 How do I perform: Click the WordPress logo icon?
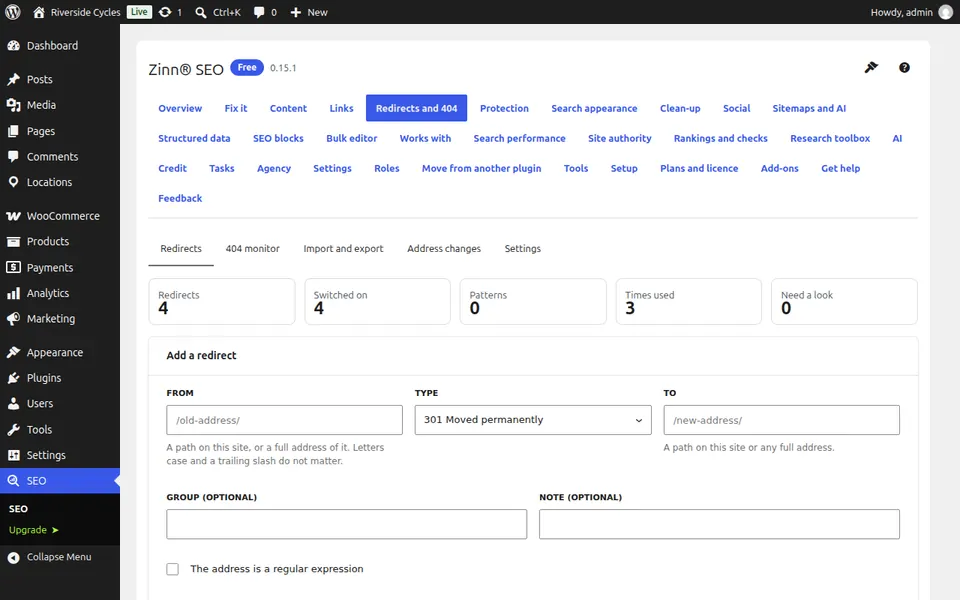click(13, 12)
